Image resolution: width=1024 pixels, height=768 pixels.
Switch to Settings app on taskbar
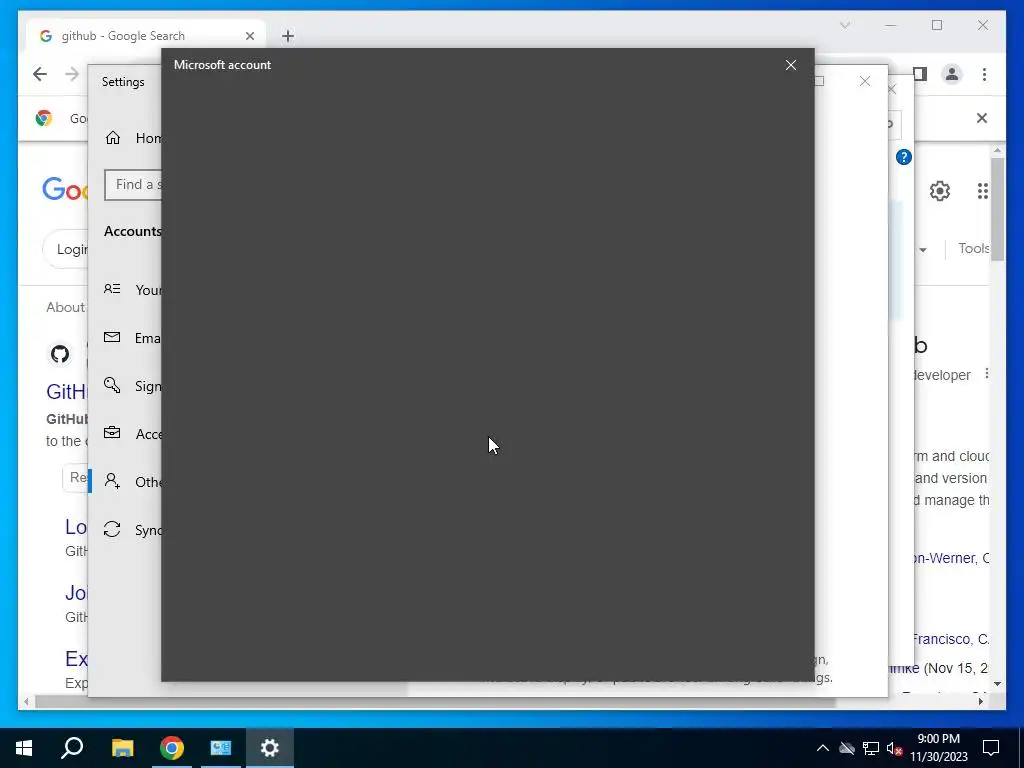click(x=270, y=748)
